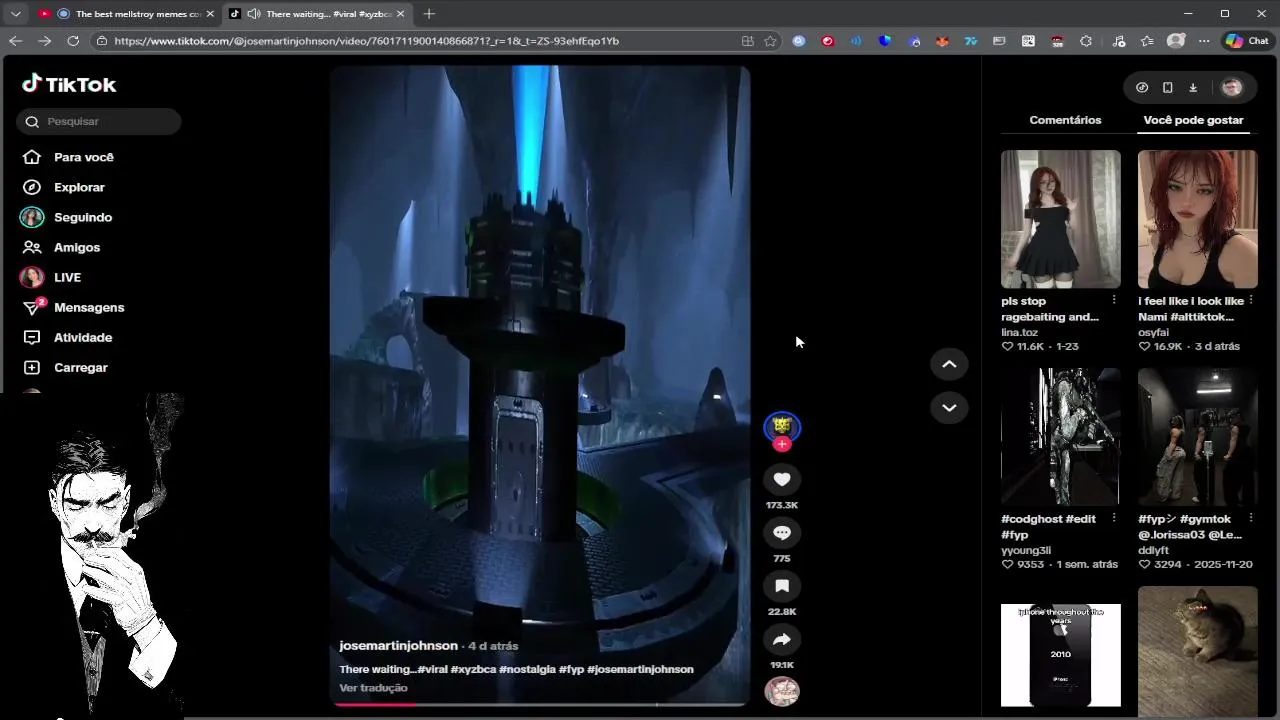The height and width of the screenshot is (720, 1280).
Task: Click the Pesquisar search field
Action: coord(99,121)
